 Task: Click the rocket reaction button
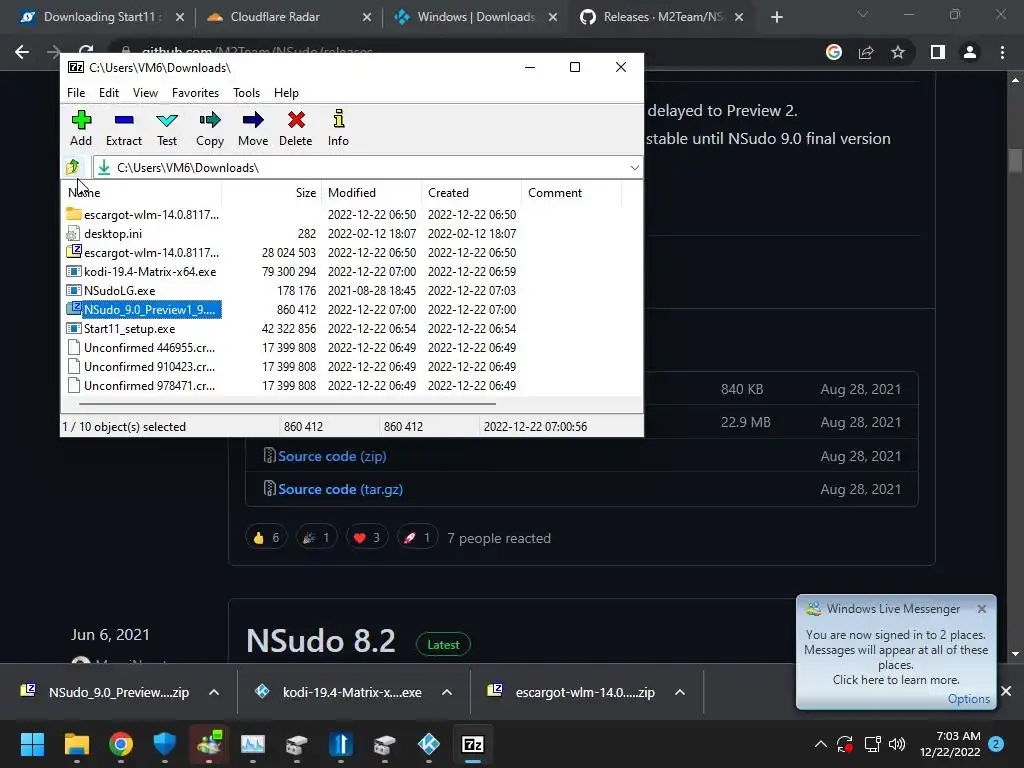click(417, 537)
